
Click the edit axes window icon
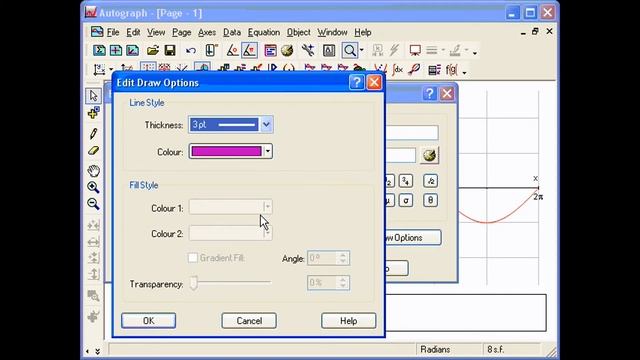[x=270, y=51]
